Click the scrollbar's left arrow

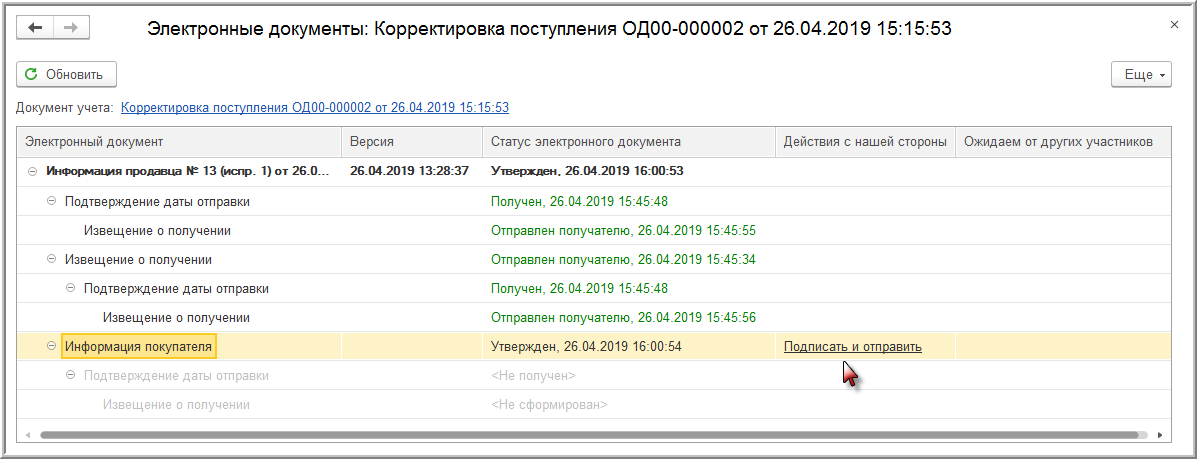[x=26, y=435]
